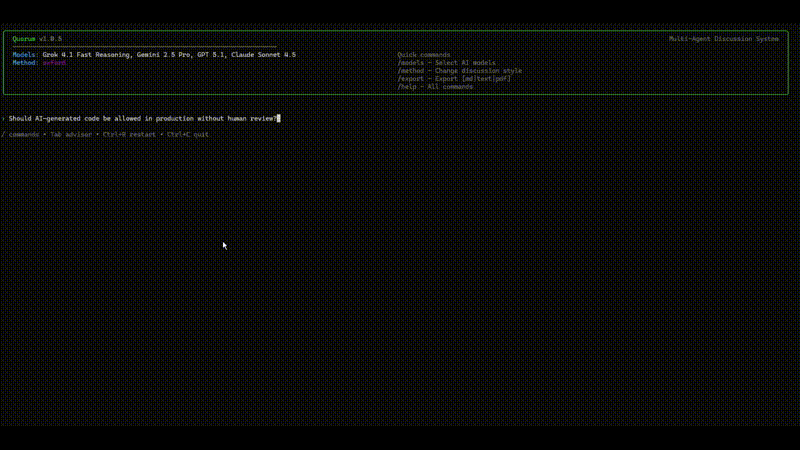Viewport: 800px width, 450px height.
Task: Click the 'Multi-Agent Discussion System' label
Action: click(723, 39)
